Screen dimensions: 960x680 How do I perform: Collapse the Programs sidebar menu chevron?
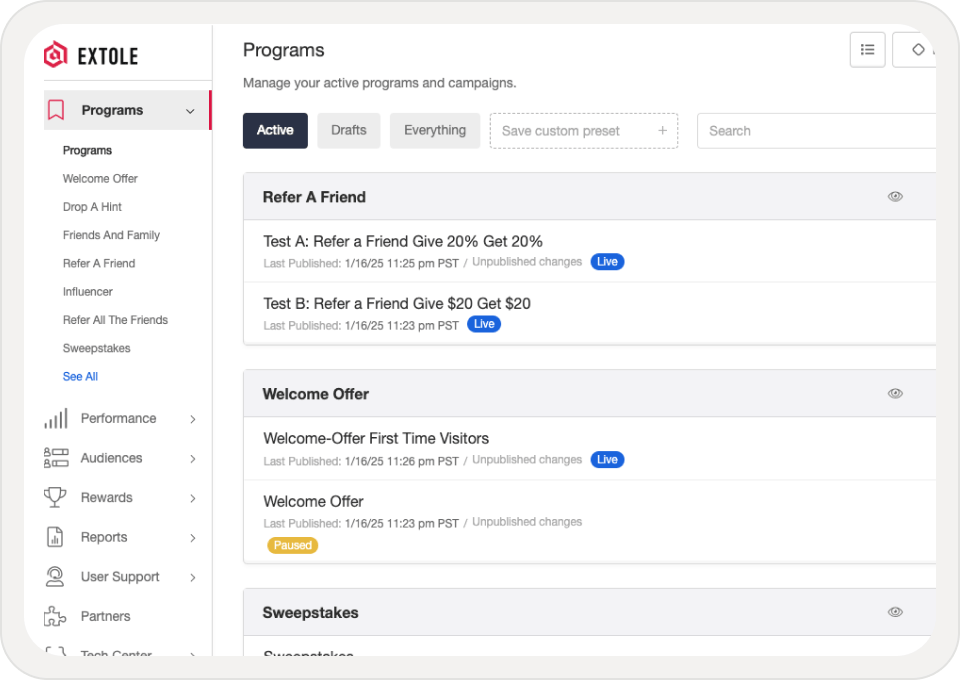click(x=190, y=111)
